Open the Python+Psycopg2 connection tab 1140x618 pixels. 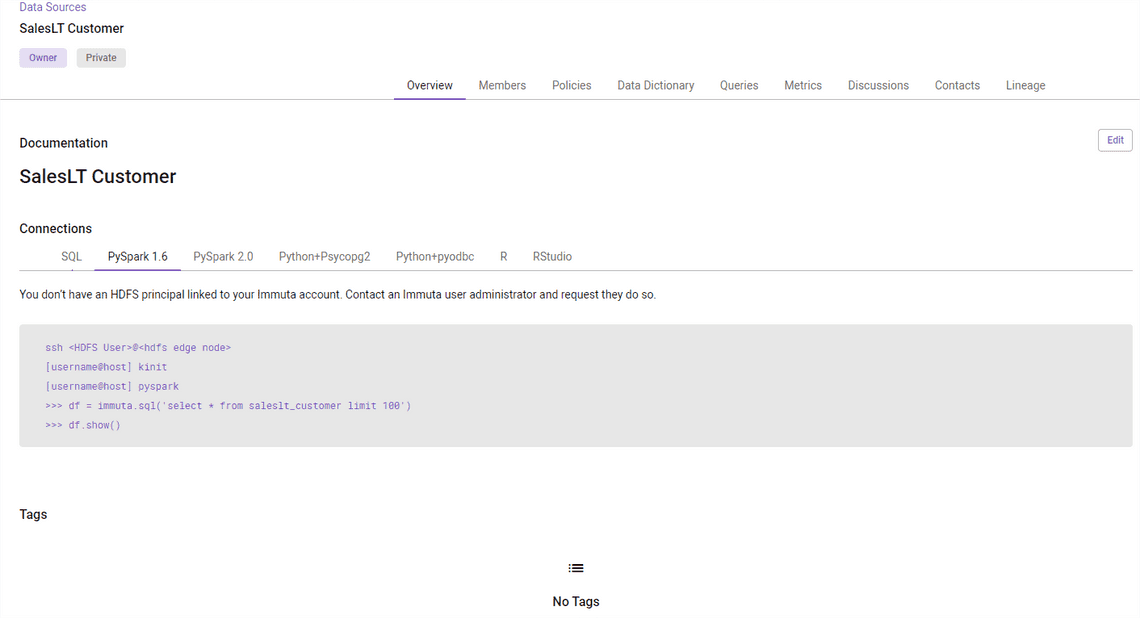click(x=324, y=257)
